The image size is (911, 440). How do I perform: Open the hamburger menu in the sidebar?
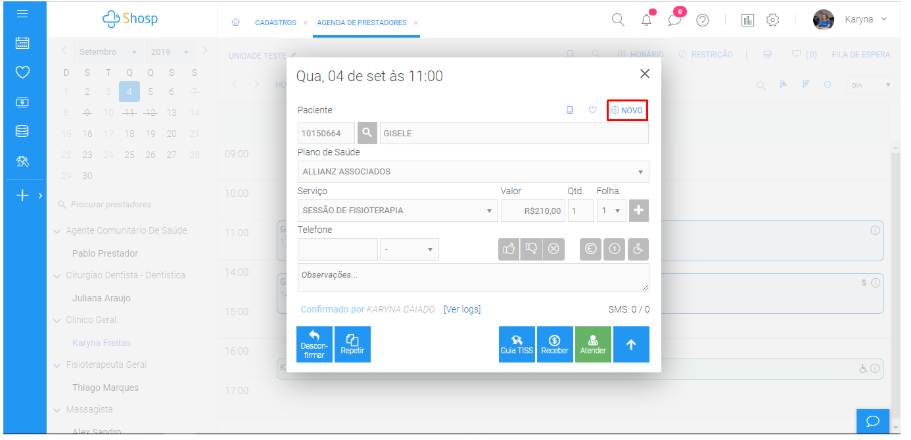pyautogui.click(x=22, y=13)
